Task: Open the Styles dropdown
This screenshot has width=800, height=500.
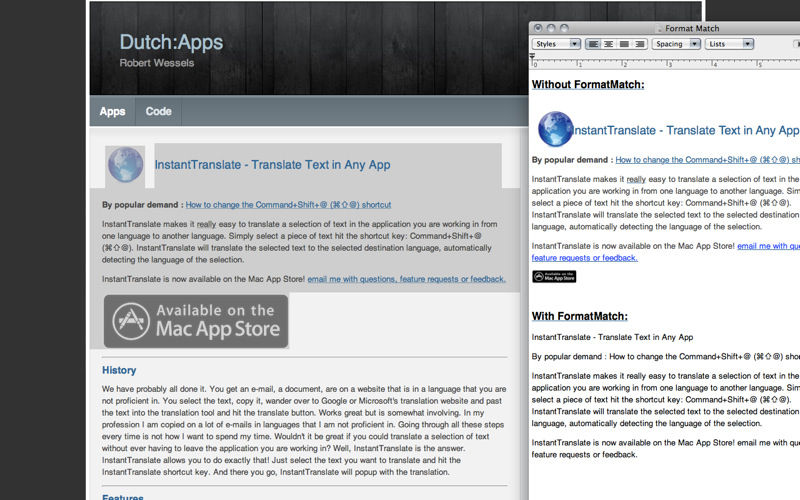Action: 556,44
